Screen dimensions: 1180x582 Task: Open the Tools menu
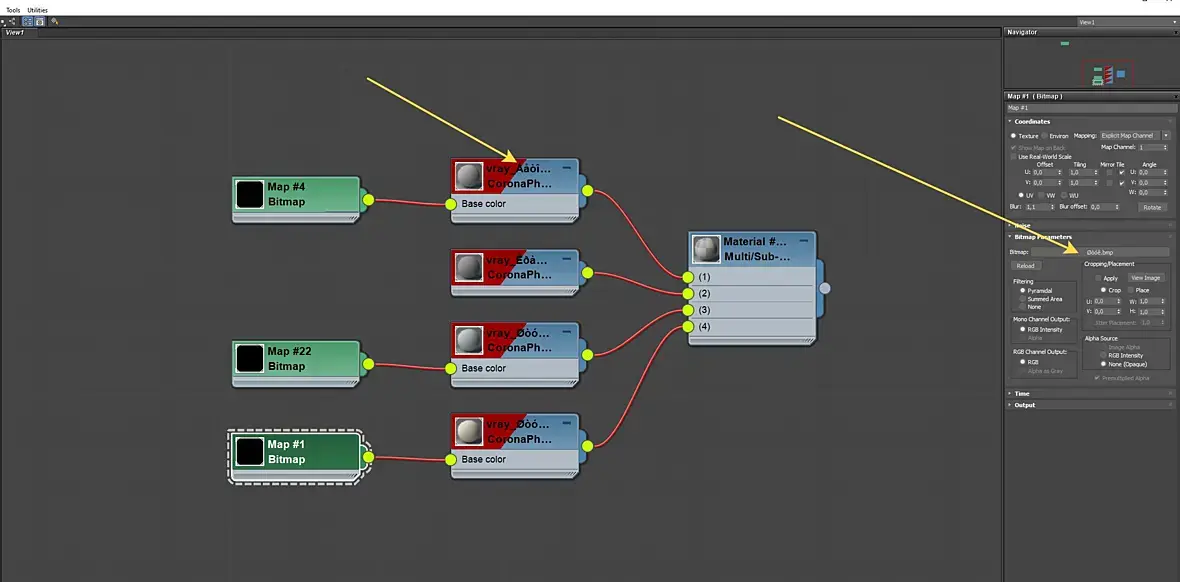[x=14, y=10]
